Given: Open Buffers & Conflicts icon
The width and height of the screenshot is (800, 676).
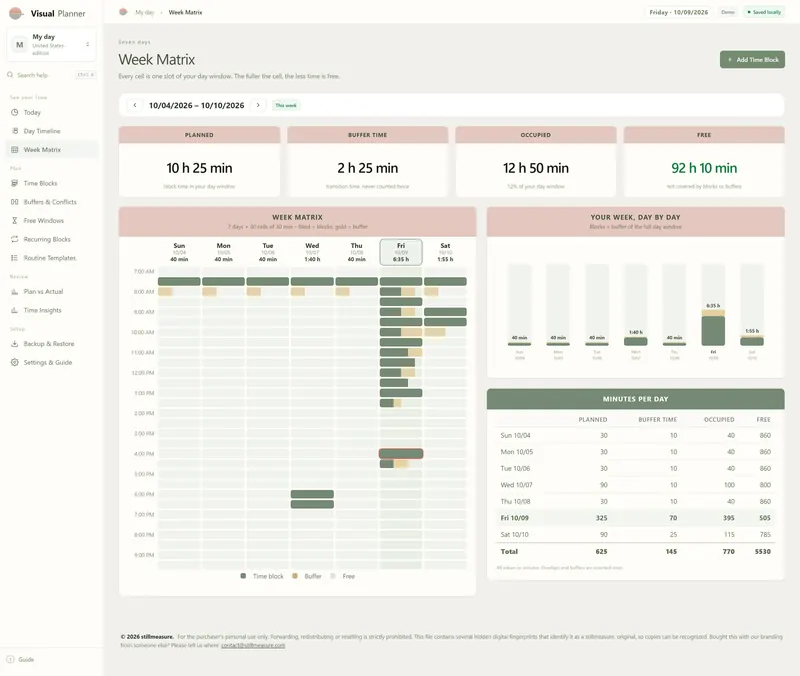Looking at the screenshot, I should pos(15,202).
